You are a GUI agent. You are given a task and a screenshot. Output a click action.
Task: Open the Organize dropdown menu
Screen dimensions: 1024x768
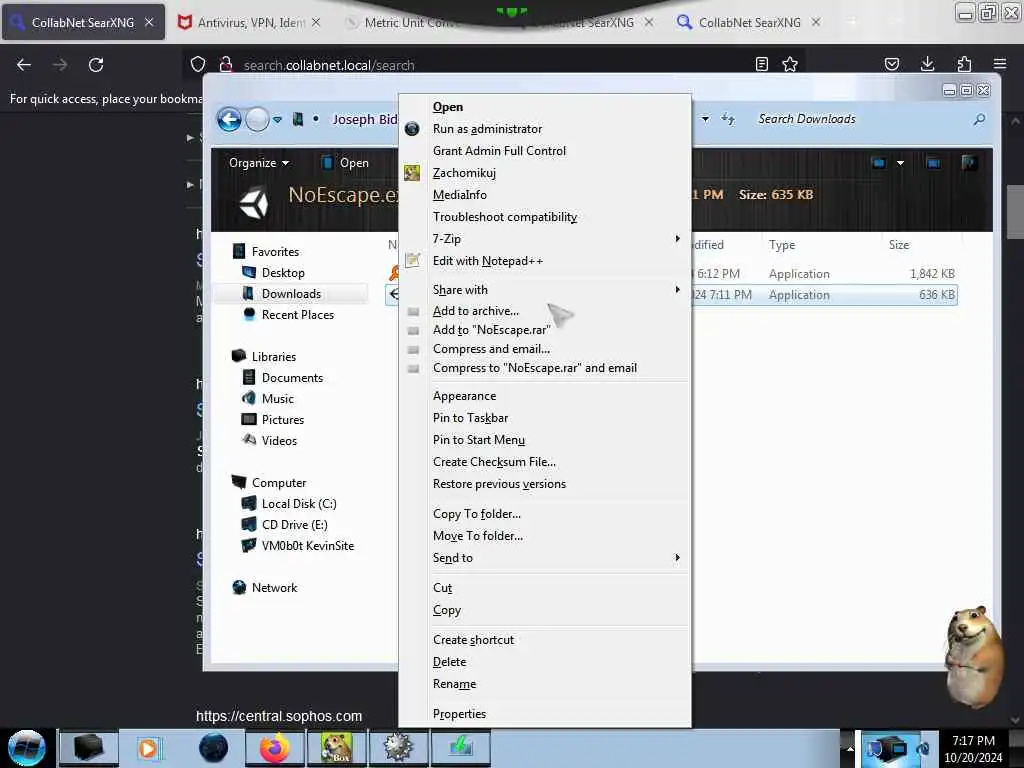[x=259, y=163]
